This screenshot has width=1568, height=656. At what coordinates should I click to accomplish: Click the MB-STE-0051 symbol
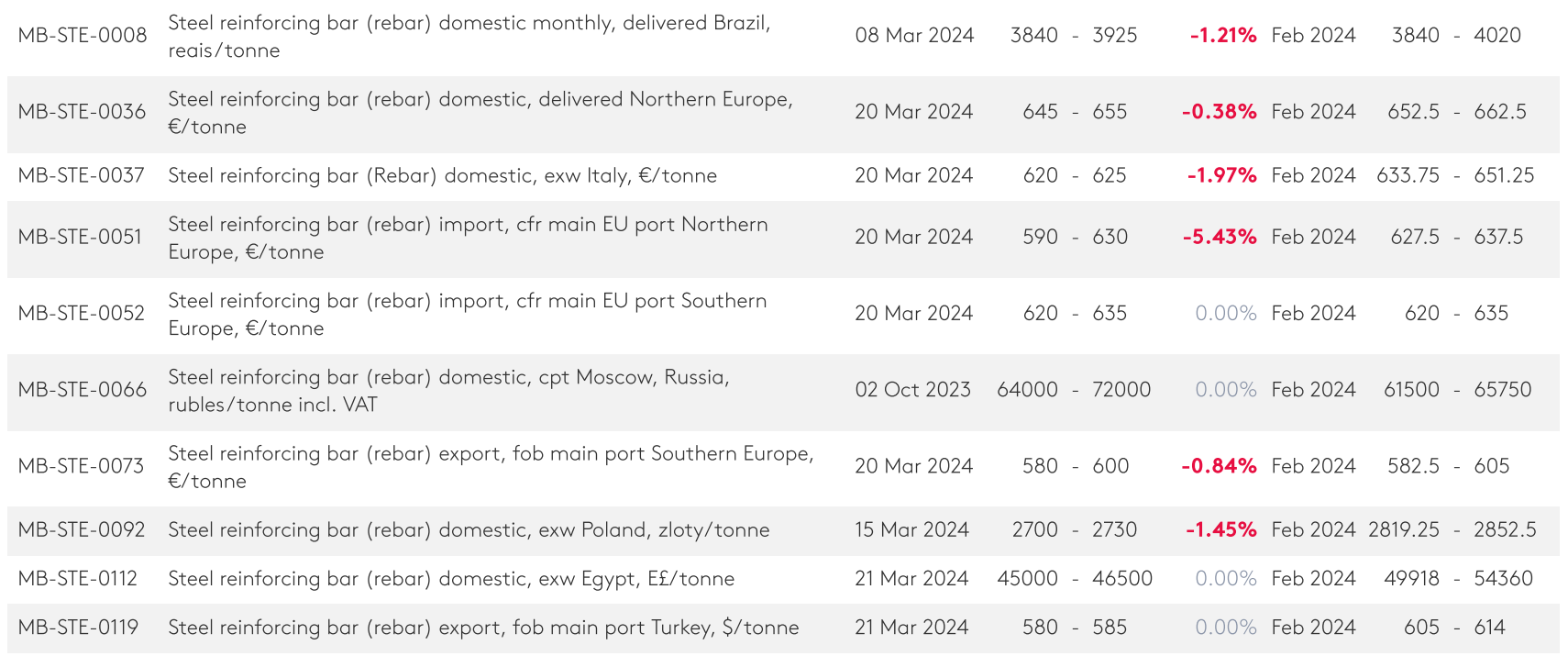click(81, 237)
